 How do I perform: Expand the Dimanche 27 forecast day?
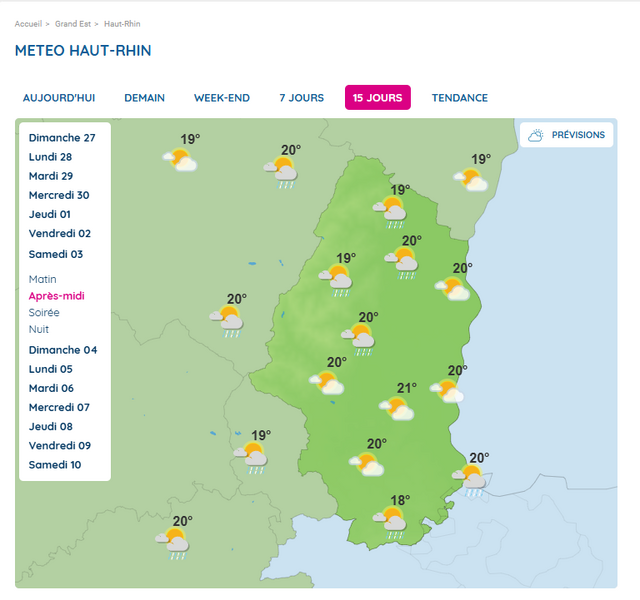[x=62, y=138]
